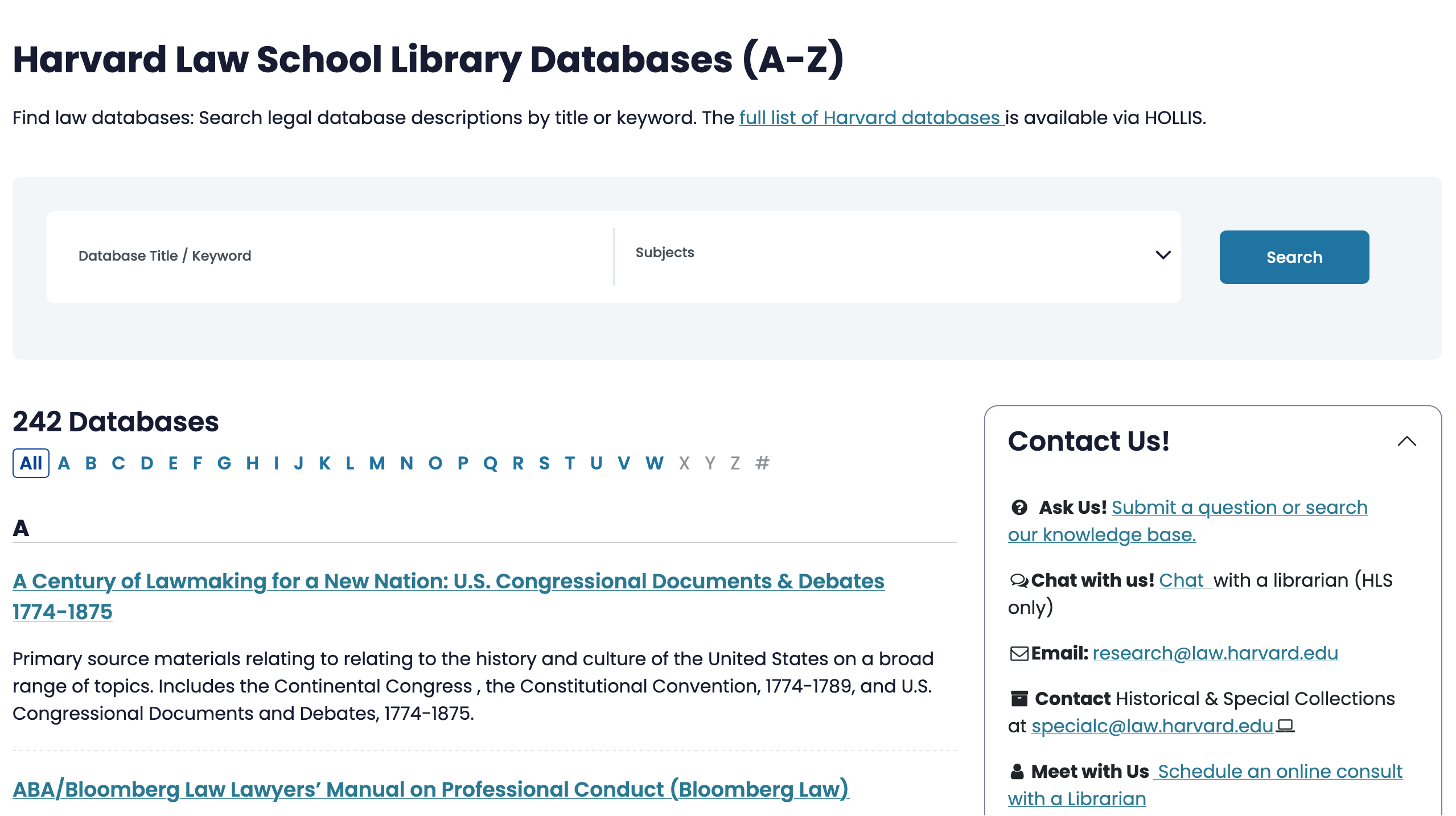Click the 242 Databases heading
Viewport: 1456px width, 816px height.
tap(116, 422)
